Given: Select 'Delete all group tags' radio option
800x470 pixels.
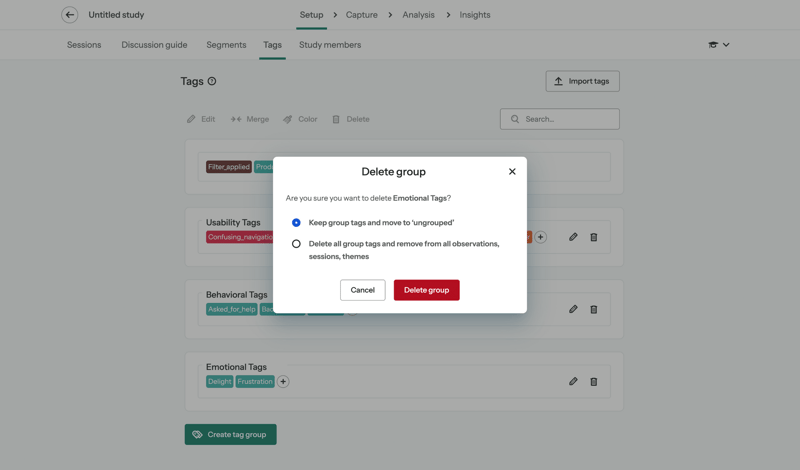Looking at the screenshot, I should [x=296, y=244].
